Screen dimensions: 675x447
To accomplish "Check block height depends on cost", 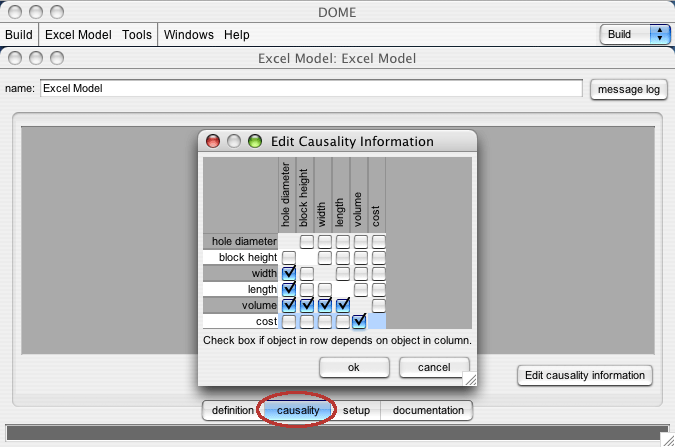I will (378, 258).
